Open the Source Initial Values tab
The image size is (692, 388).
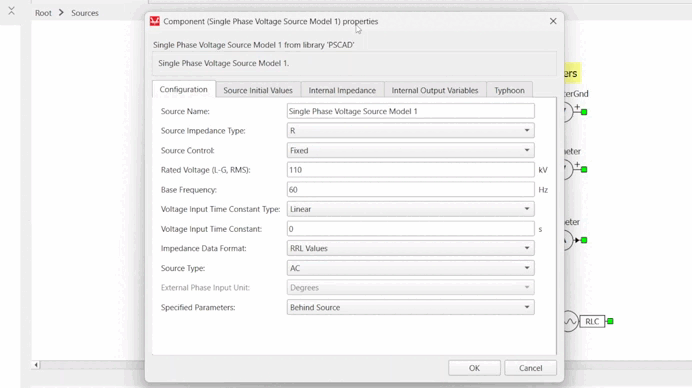258,90
